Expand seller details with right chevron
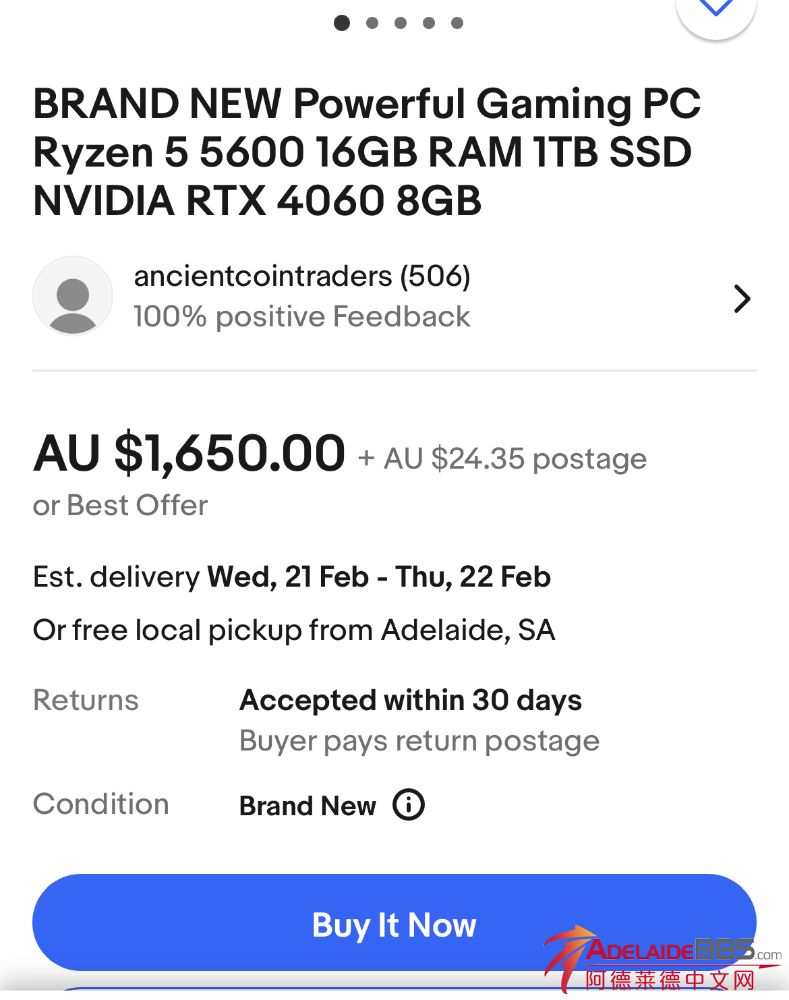789x1000 pixels. click(x=741, y=298)
